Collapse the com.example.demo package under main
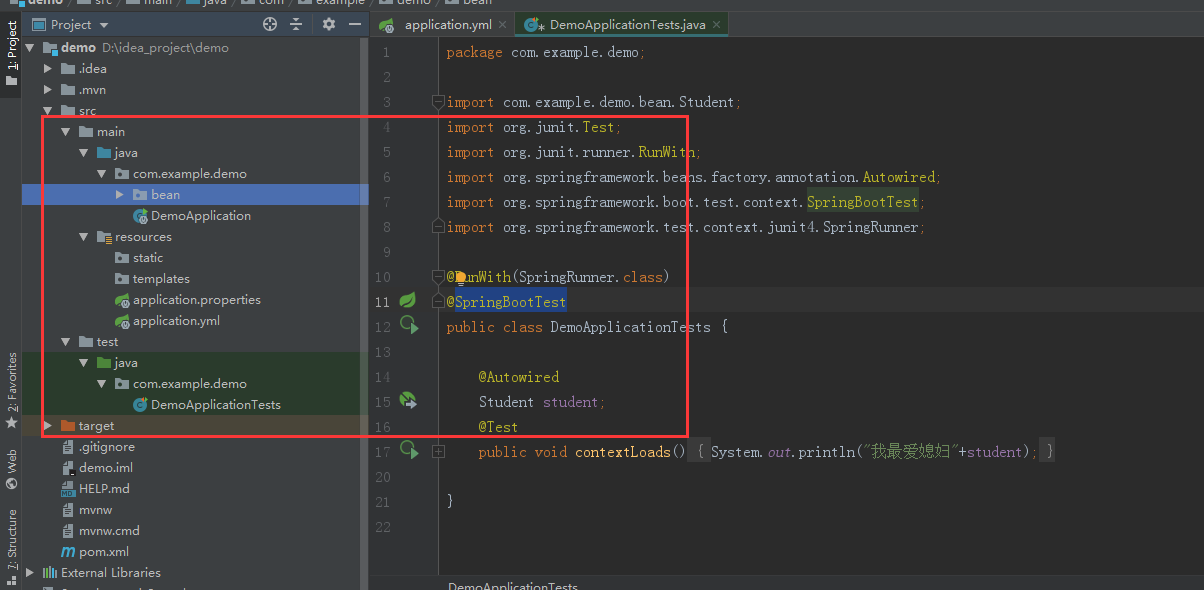The width and height of the screenshot is (1204, 590). pyautogui.click(x=101, y=173)
